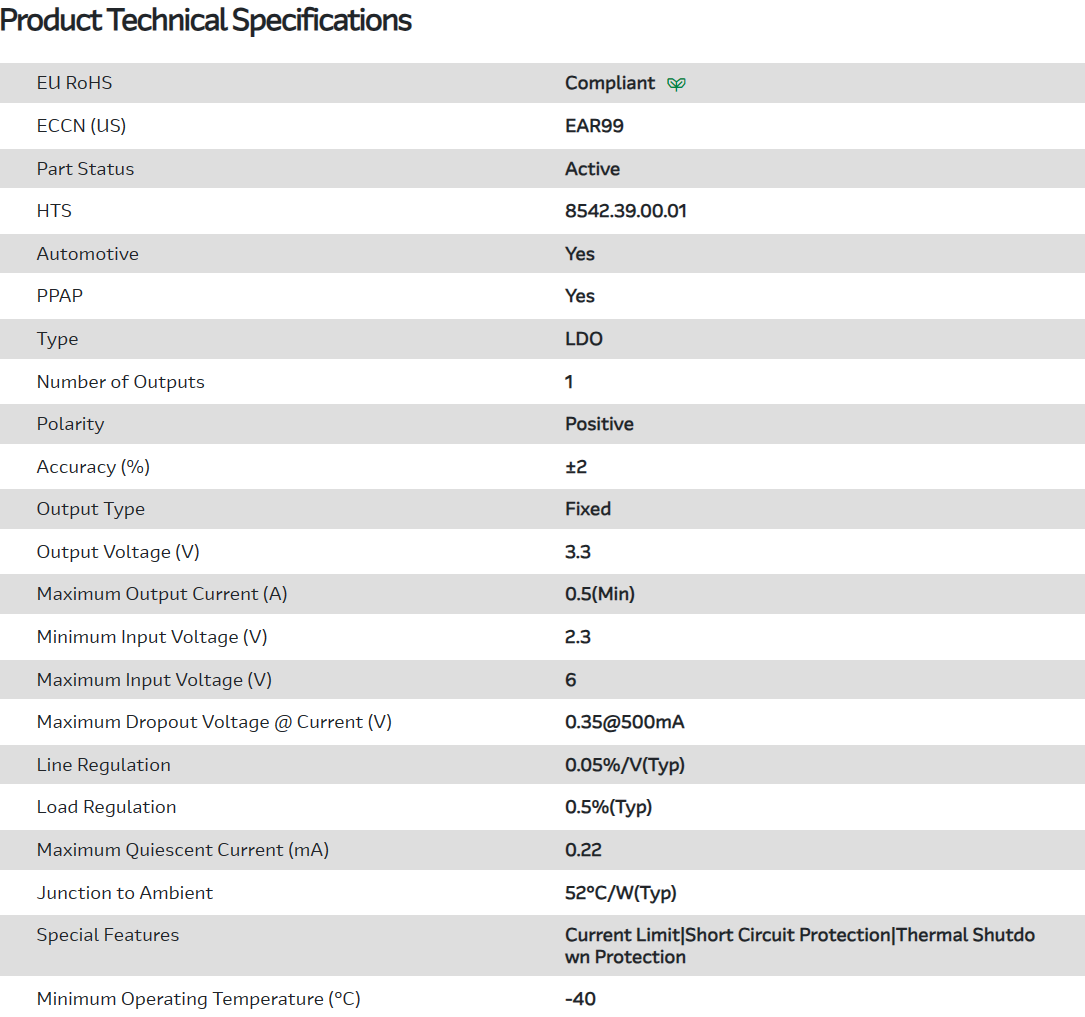The width and height of the screenshot is (1085, 1017).
Task: Click HTS code 8542.39.00.01
Action: (x=626, y=211)
